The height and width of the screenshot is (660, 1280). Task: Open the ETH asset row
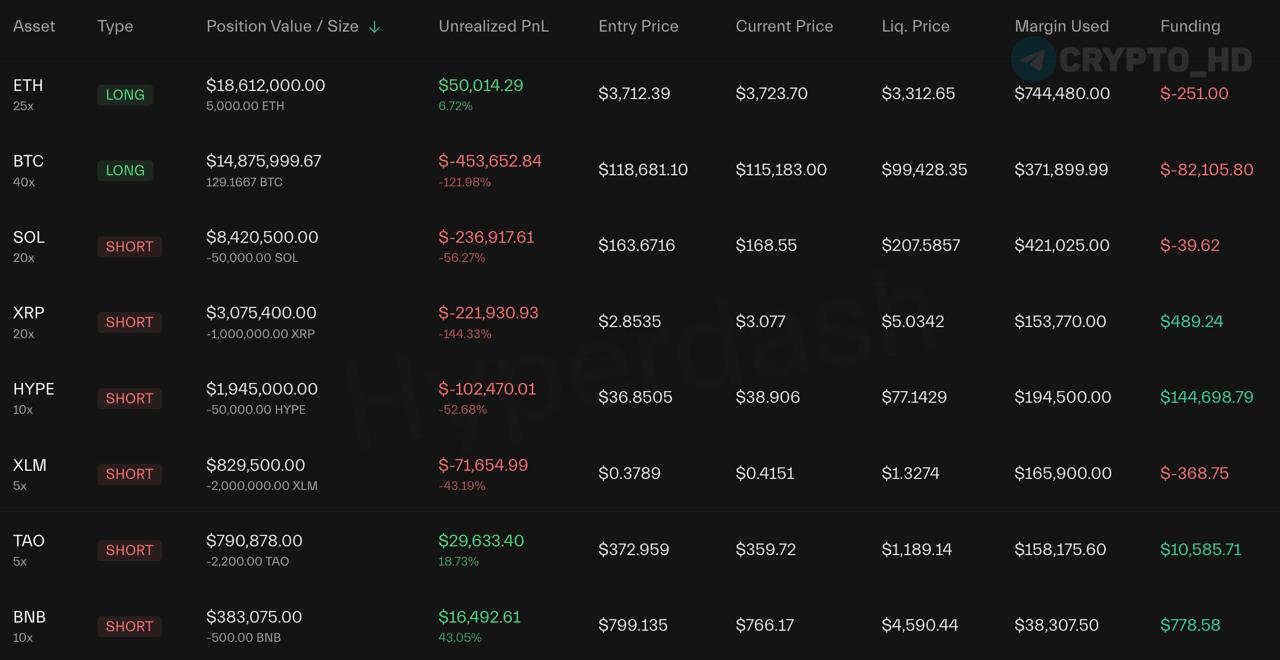(x=640, y=94)
